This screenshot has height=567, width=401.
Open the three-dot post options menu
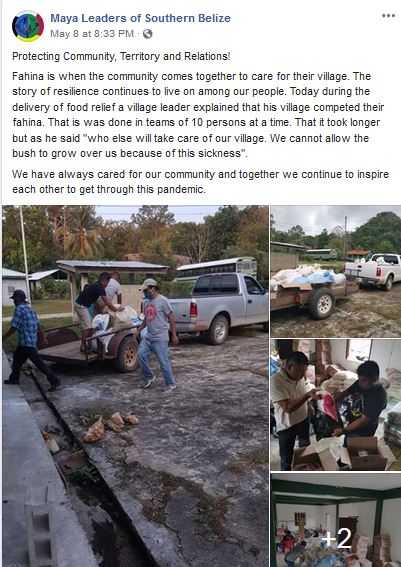click(x=388, y=16)
